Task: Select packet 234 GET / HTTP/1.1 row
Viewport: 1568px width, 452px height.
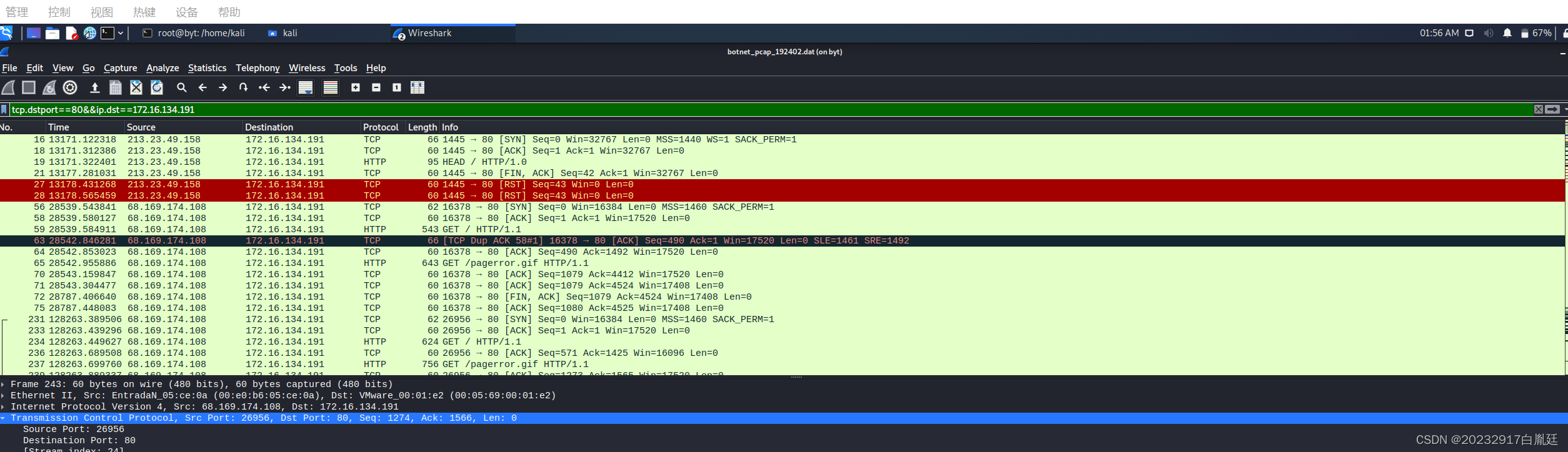Action: (782, 342)
